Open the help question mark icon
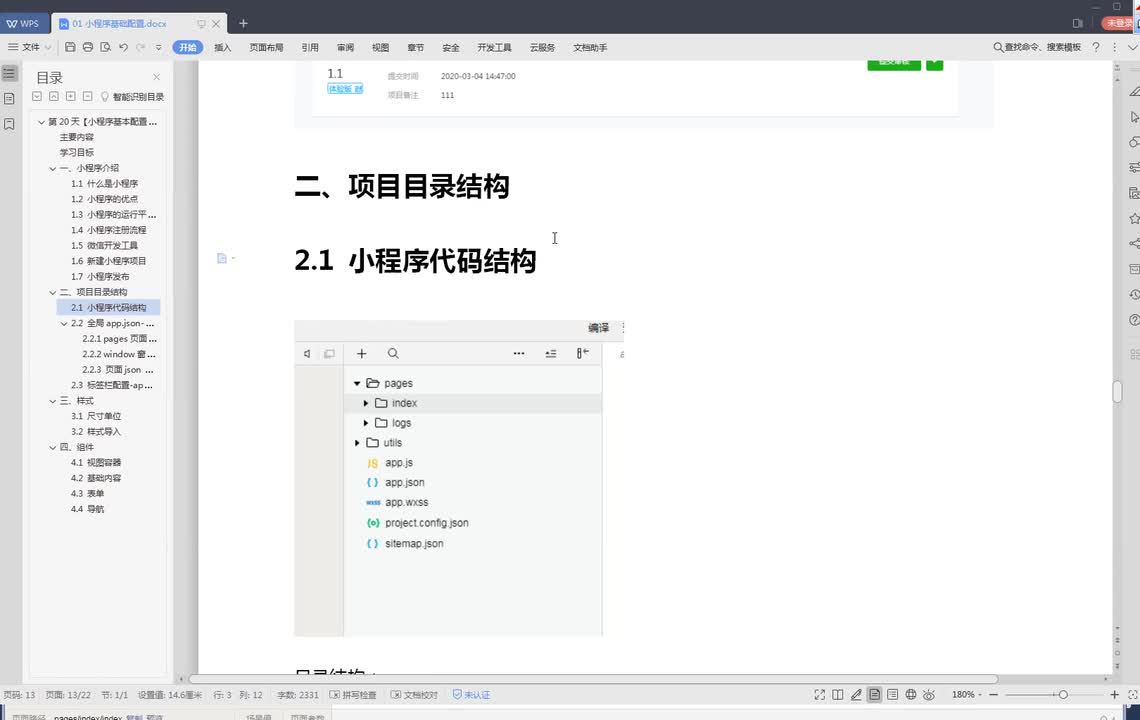Image resolution: width=1140 pixels, height=720 pixels. click(x=1096, y=47)
